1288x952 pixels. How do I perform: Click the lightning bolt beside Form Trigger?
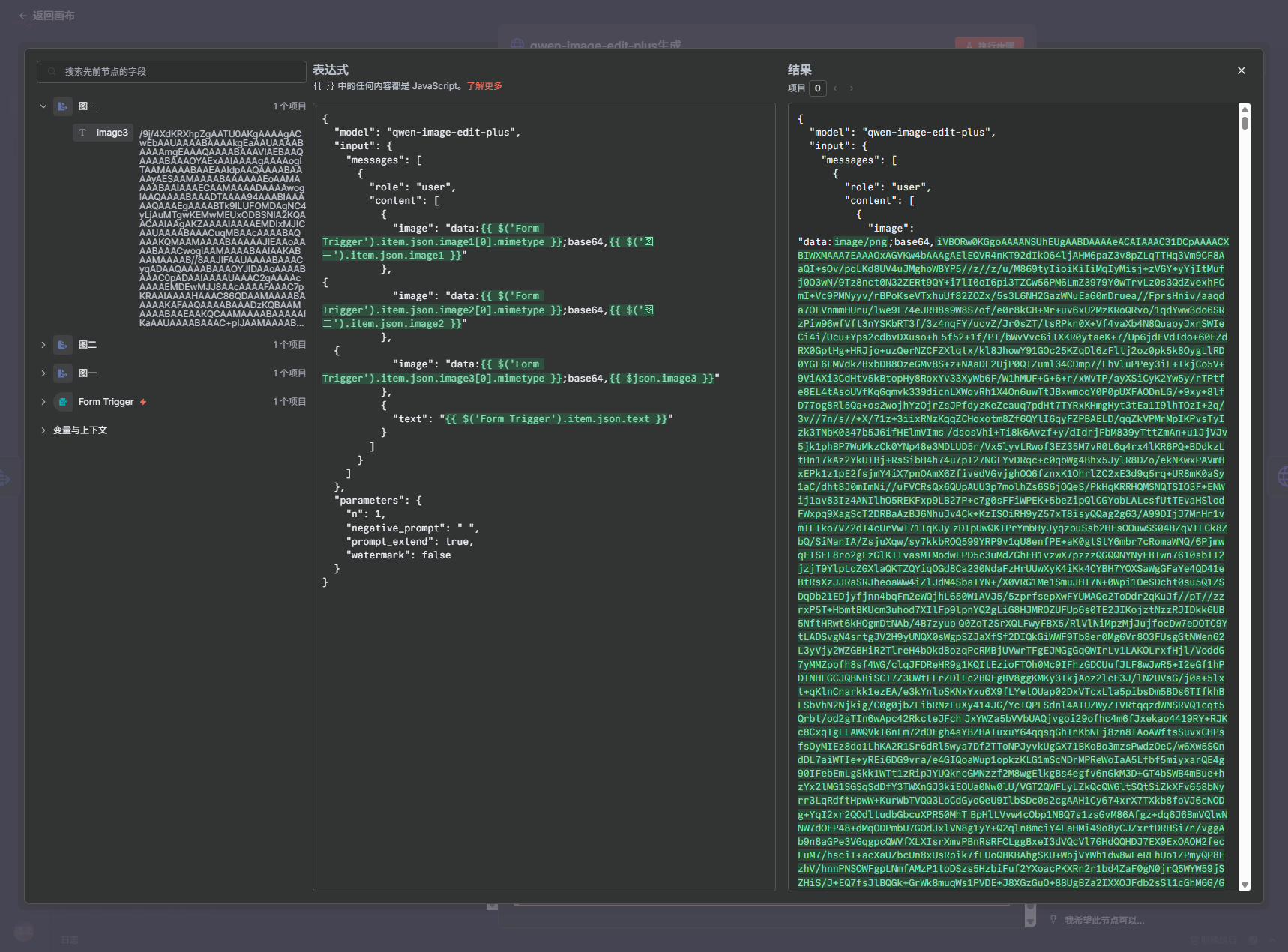point(143,402)
